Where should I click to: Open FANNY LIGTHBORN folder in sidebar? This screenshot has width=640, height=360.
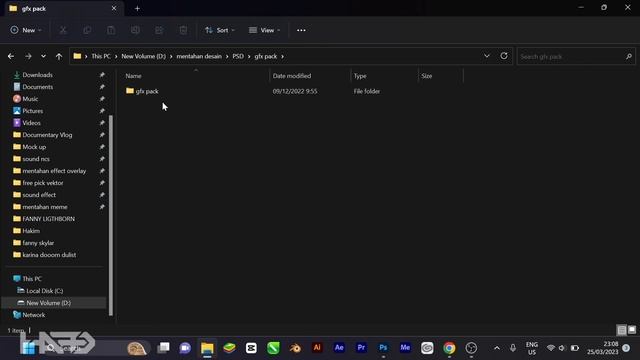tap(48, 219)
